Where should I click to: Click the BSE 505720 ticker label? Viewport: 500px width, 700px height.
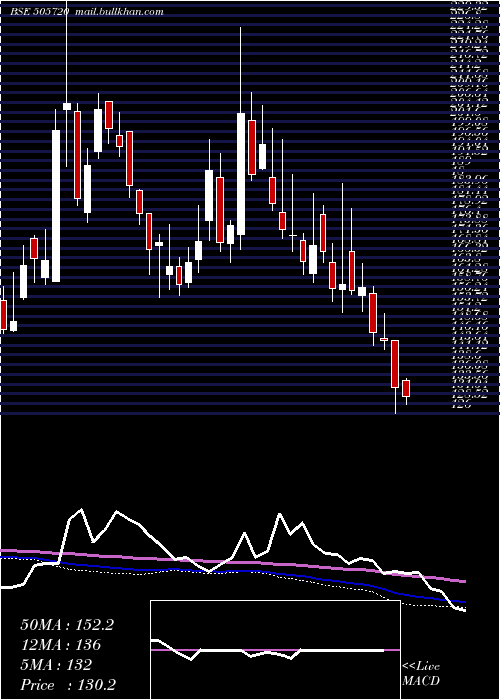pos(40,12)
